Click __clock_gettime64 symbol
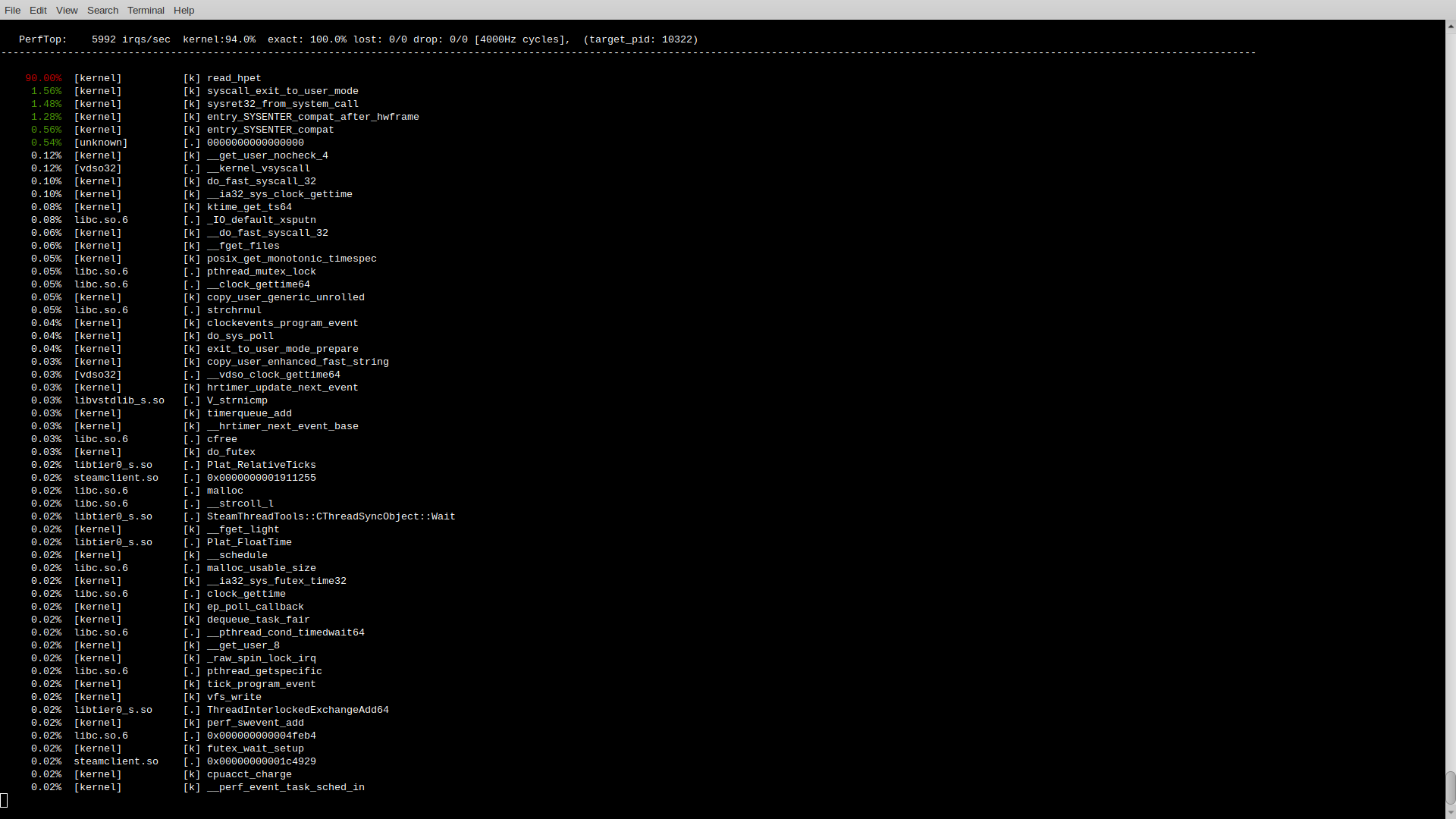Viewport: 1456px width, 819px height. coord(258,284)
